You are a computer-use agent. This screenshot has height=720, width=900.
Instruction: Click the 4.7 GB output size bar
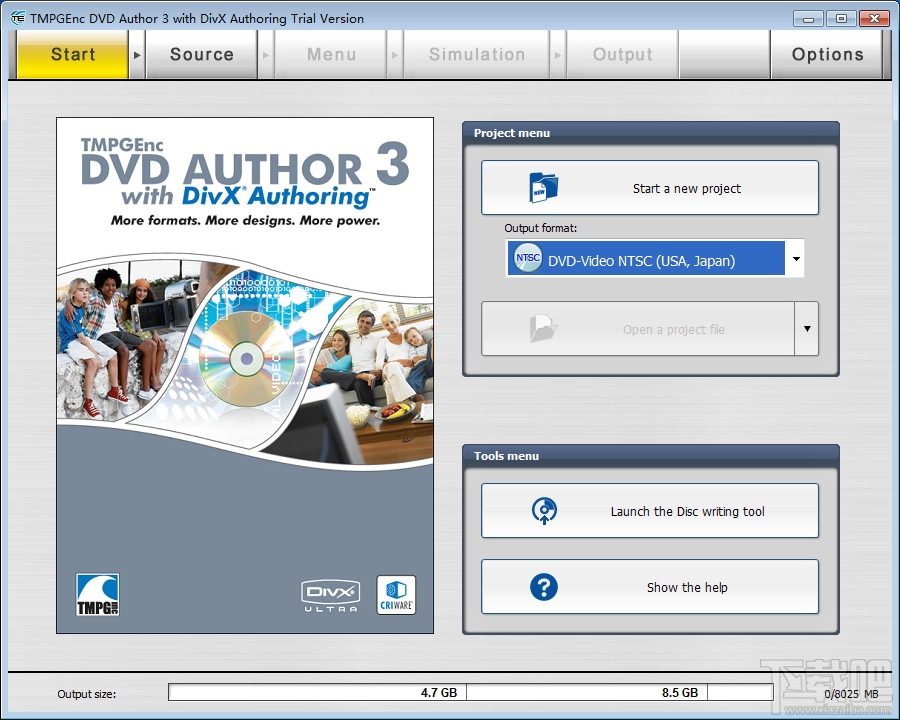317,692
